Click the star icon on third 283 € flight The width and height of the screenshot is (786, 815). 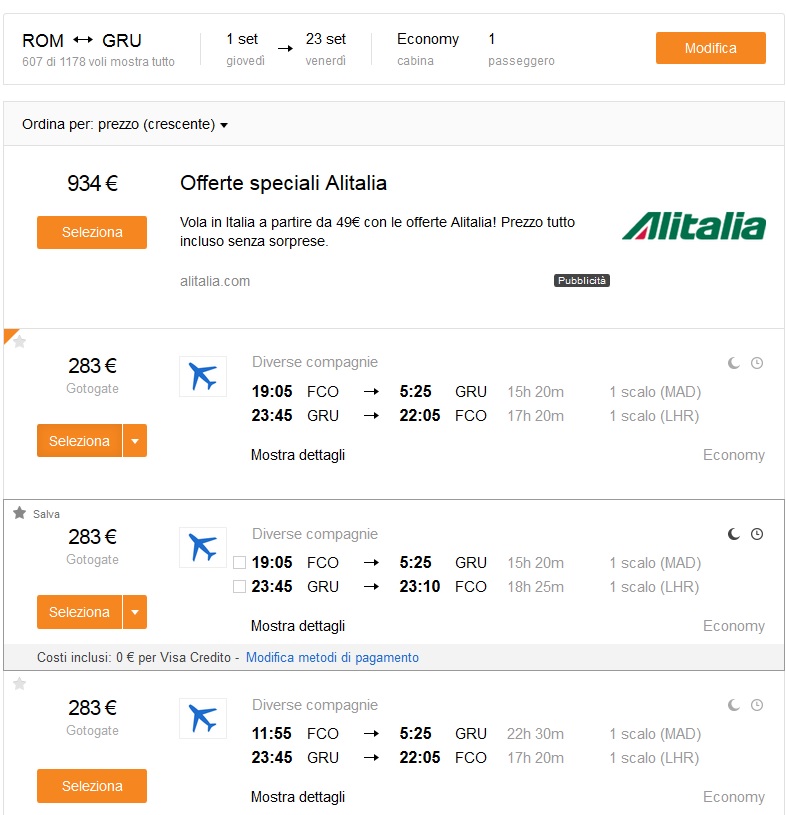tap(19, 683)
